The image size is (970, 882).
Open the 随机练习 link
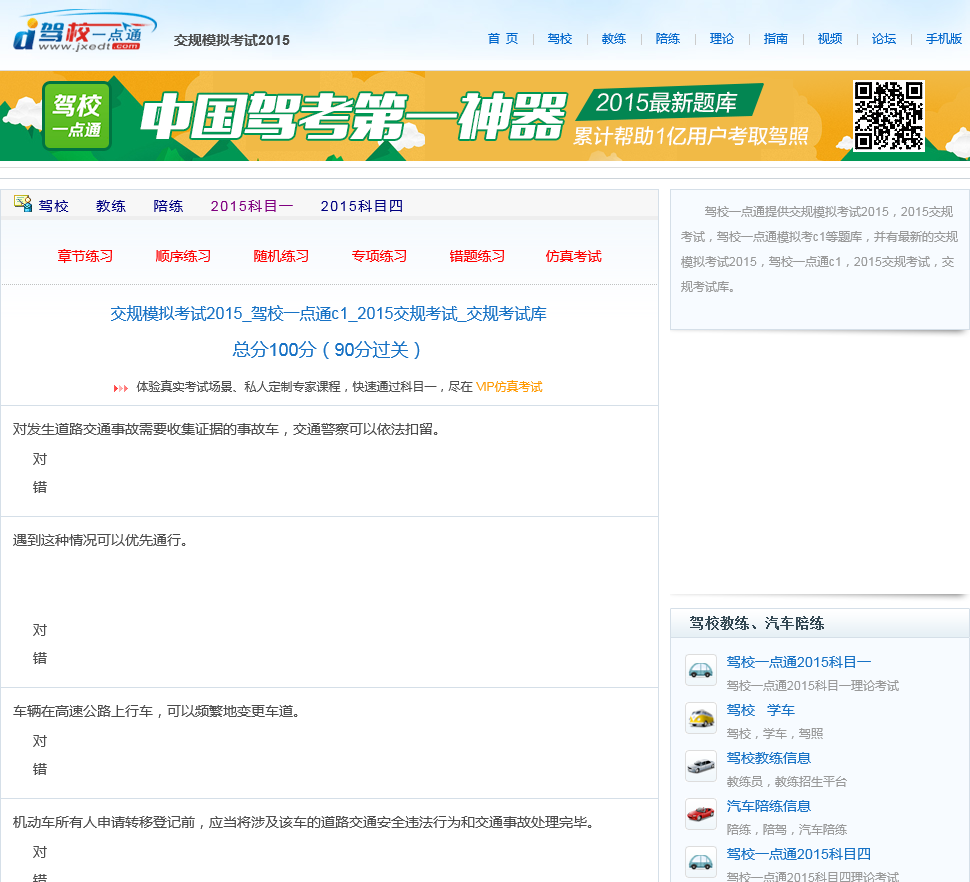point(281,256)
